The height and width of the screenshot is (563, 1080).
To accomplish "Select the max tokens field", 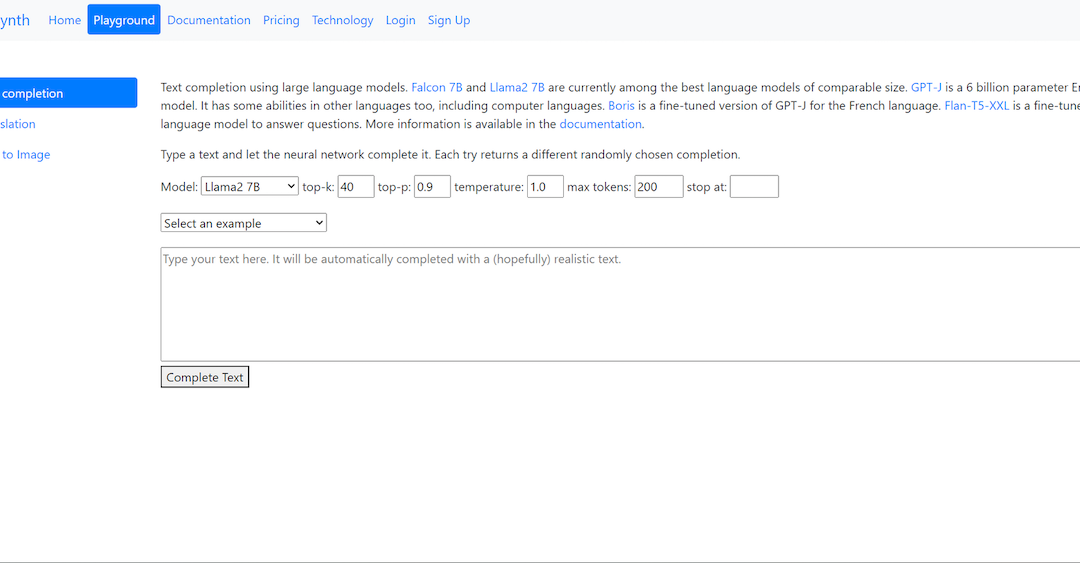I will pos(658,186).
